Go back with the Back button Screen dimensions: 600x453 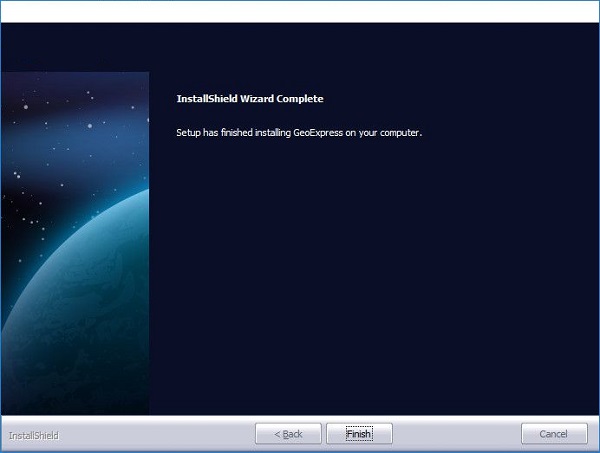[x=288, y=433]
